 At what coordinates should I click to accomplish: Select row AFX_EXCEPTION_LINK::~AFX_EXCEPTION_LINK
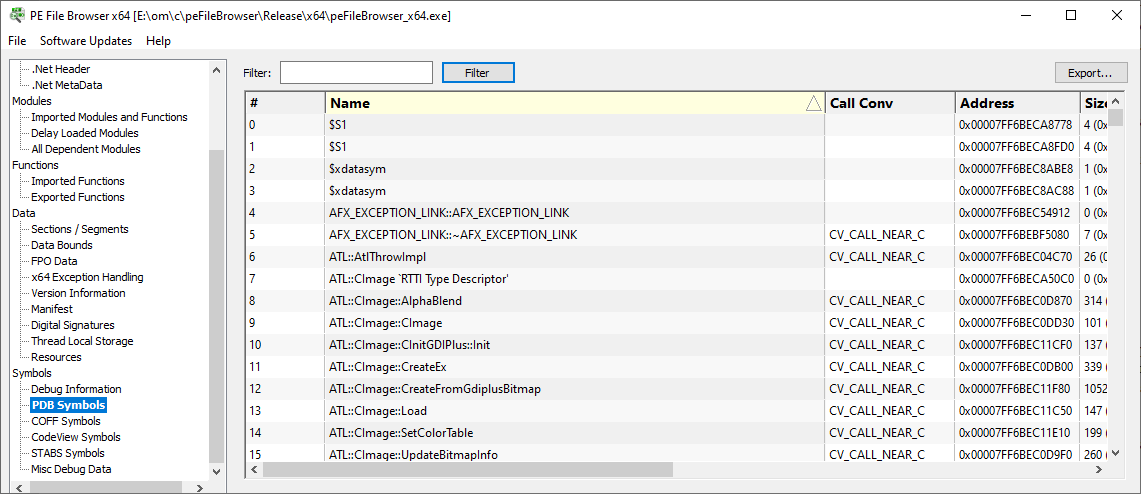pos(677,235)
